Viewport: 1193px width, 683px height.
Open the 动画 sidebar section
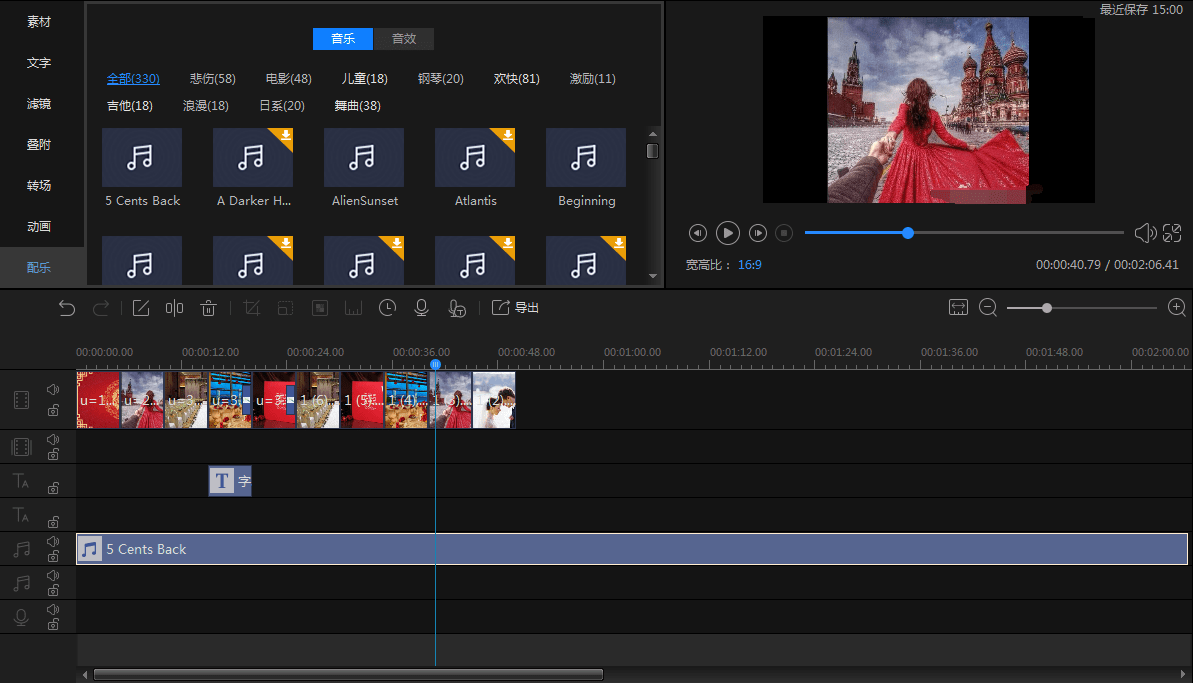39,227
